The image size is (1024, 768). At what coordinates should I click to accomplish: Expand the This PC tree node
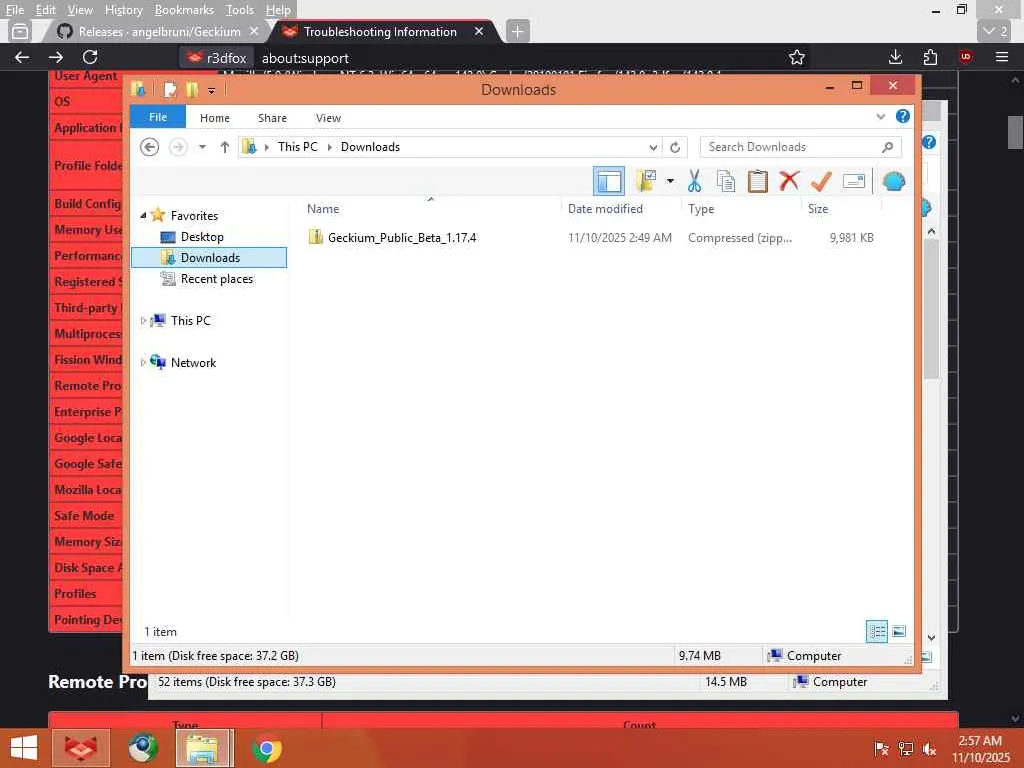click(x=143, y=321)
